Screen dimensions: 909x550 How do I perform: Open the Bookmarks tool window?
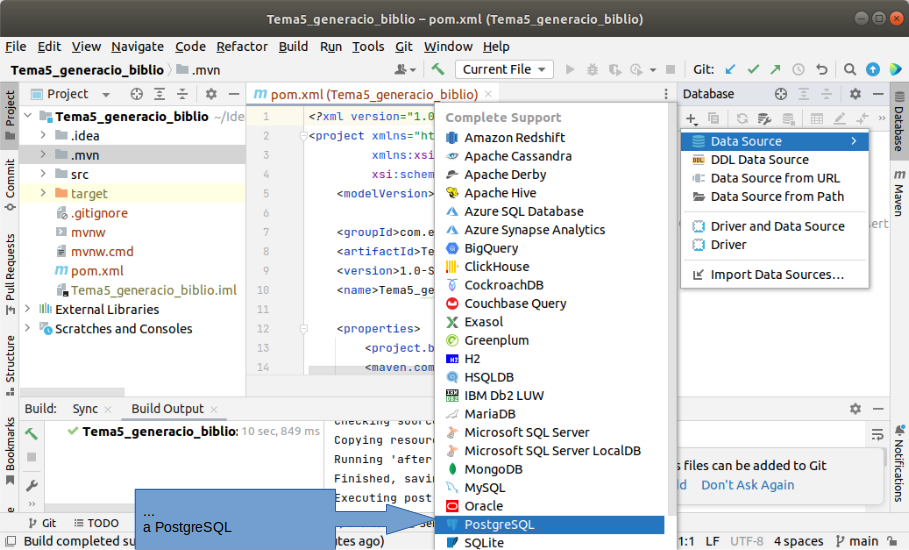tap(10, 451)
